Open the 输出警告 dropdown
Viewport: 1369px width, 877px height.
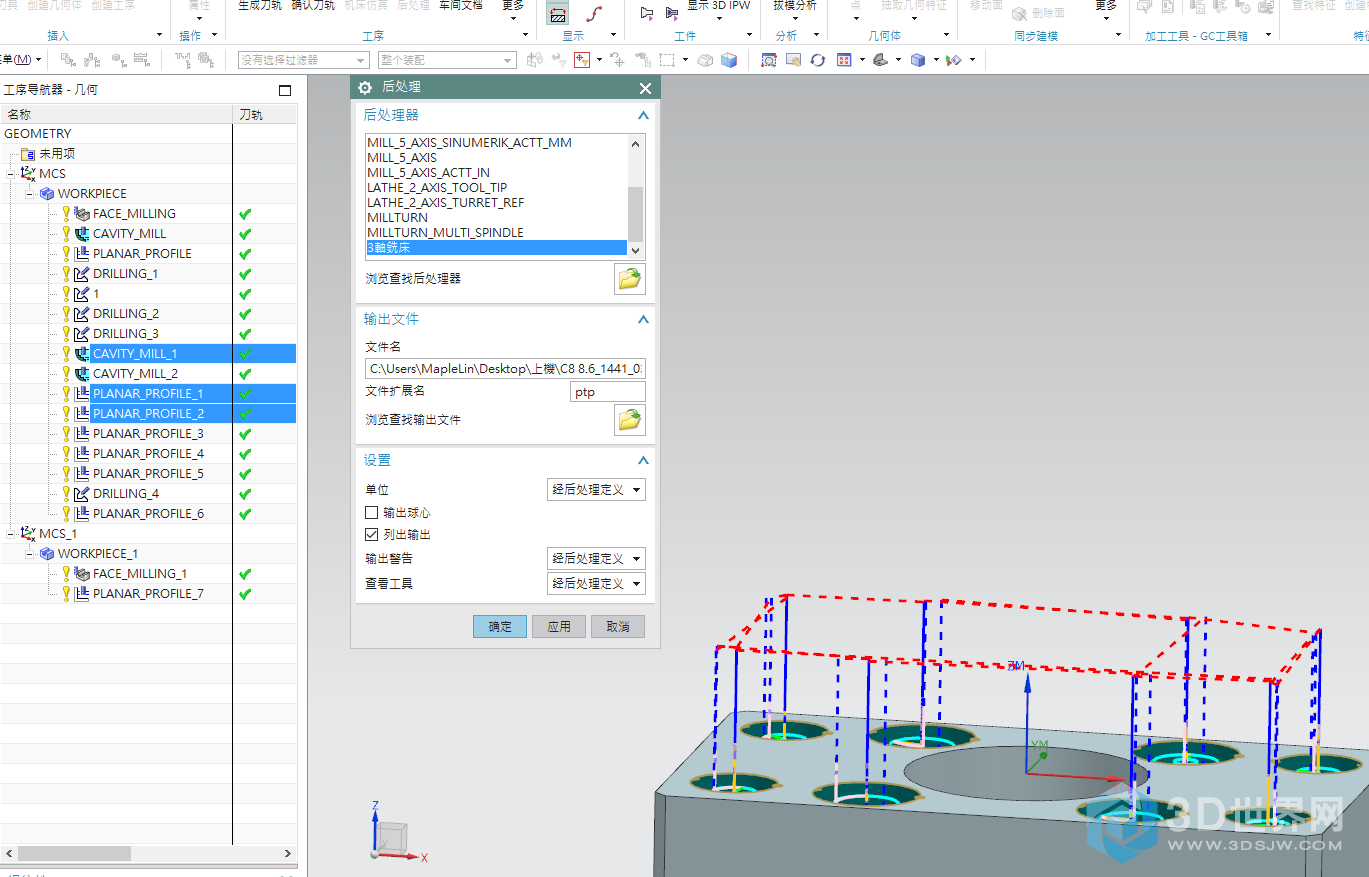point(597,559)
